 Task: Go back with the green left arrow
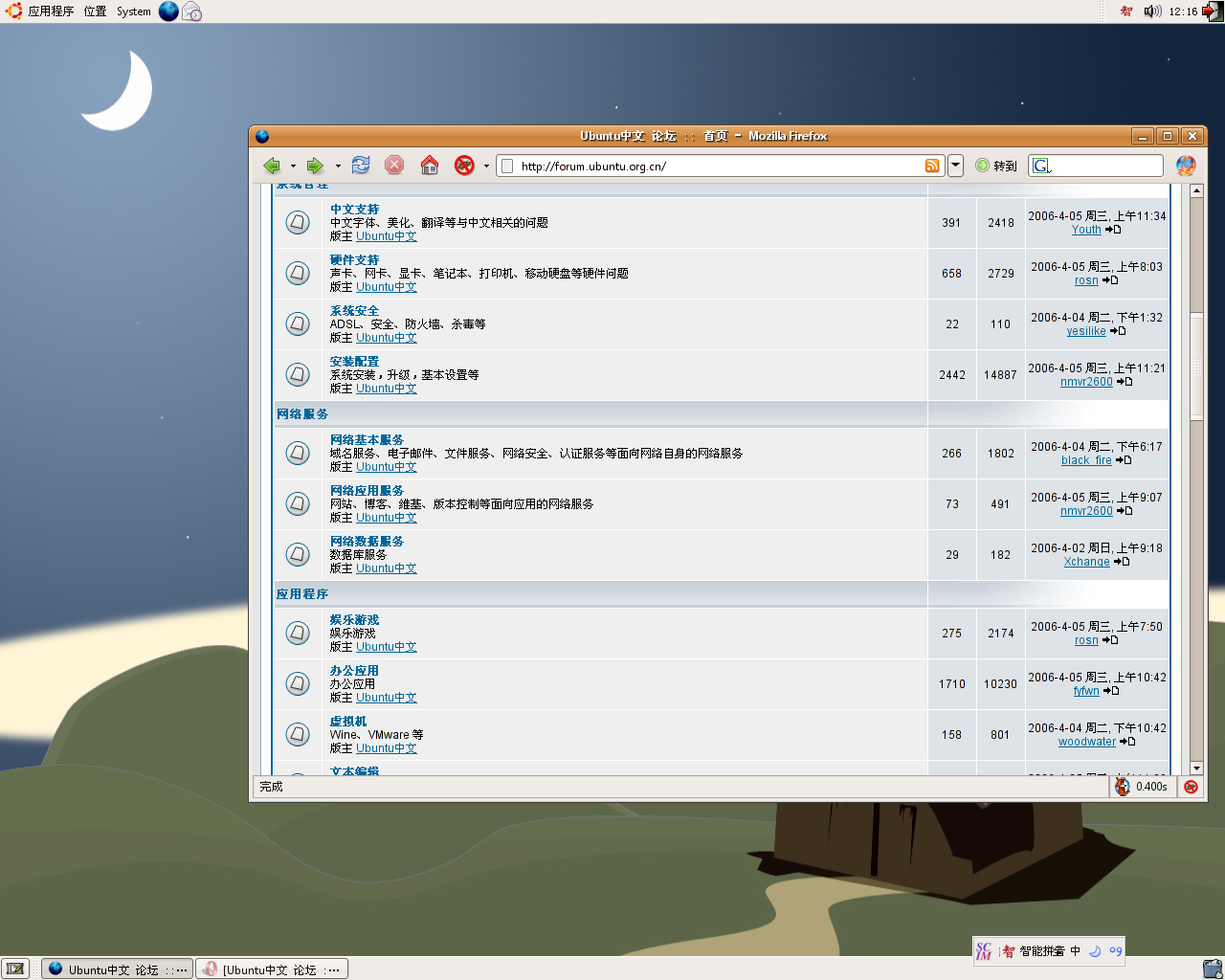(x=272, y=166)
